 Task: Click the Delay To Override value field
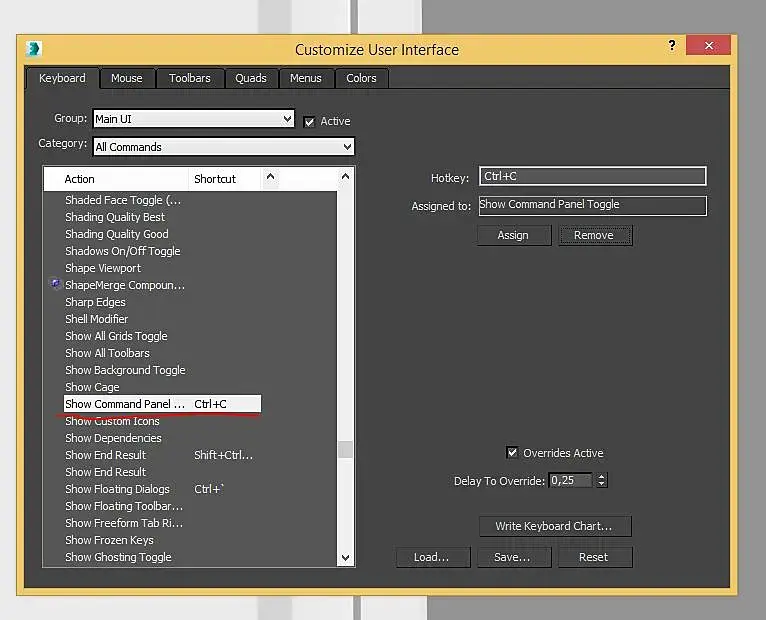[570, 480]
